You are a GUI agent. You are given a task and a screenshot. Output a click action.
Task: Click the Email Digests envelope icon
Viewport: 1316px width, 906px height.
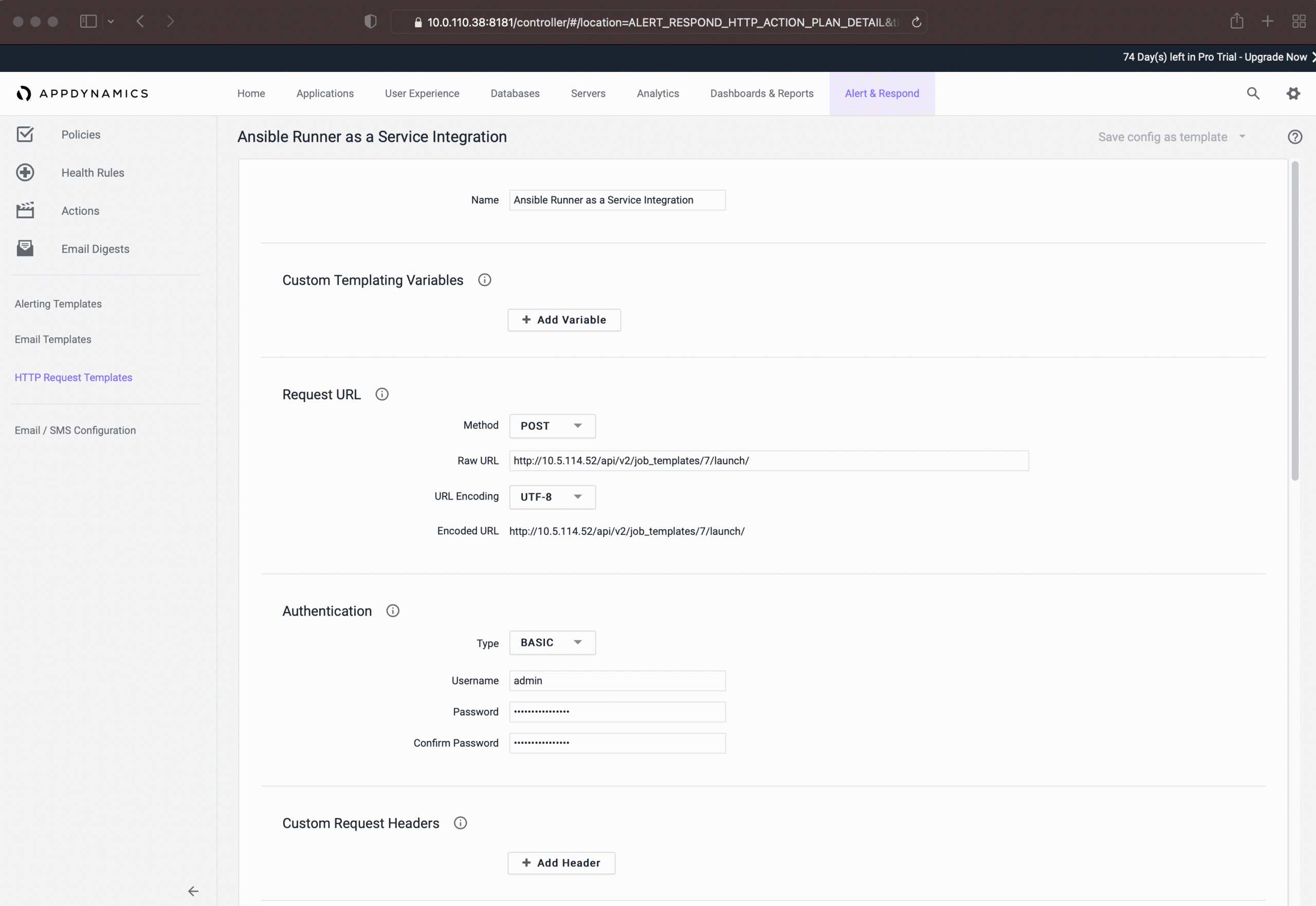click(25, 249)
